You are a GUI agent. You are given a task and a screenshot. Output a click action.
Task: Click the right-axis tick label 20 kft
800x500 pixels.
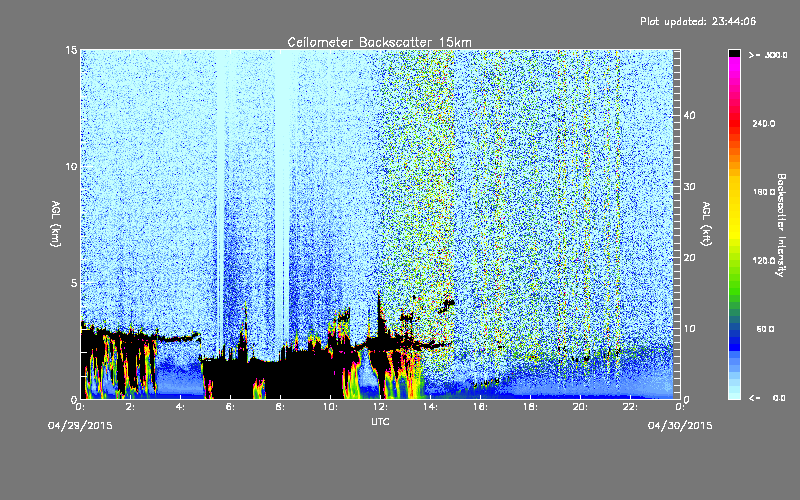point(689,258)
